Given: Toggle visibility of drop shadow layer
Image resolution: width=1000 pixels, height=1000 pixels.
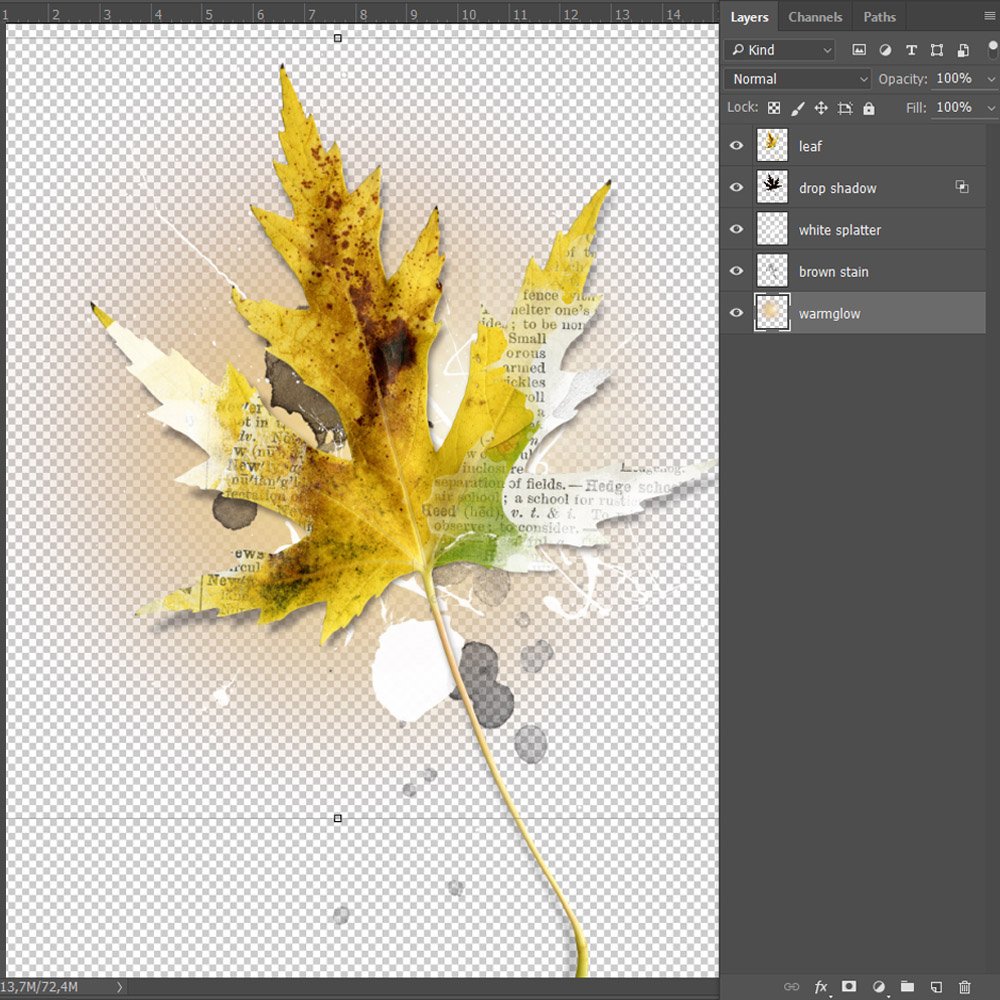Looking at the screenshot, I should 737,188.
